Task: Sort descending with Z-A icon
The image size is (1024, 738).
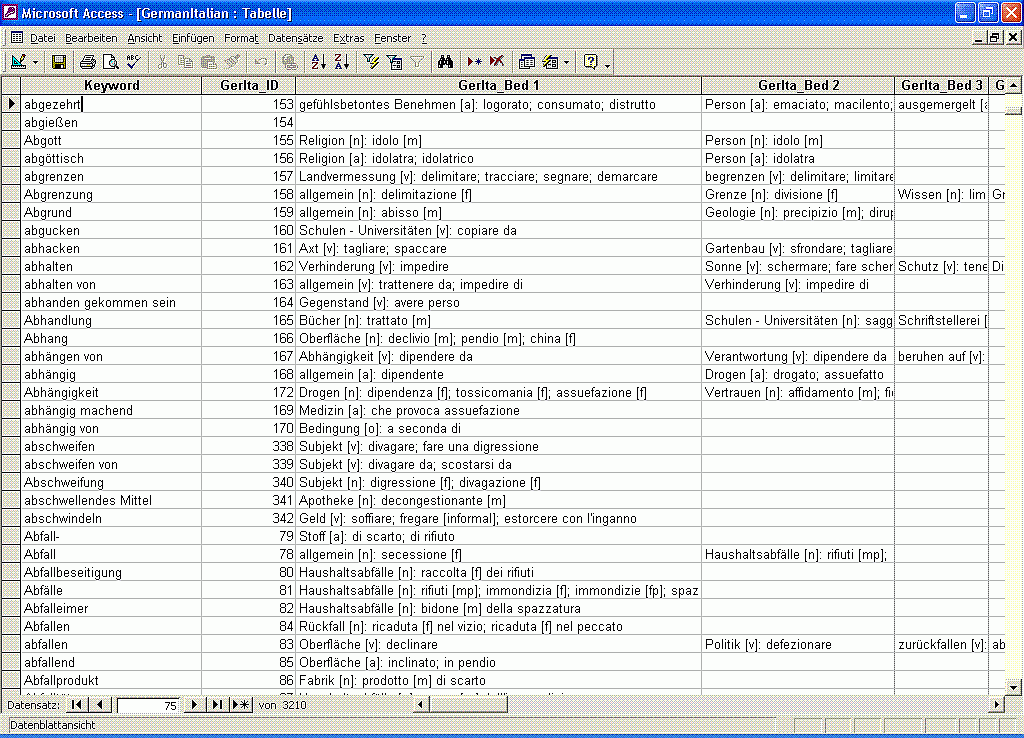Action: (x=341, y=62)
